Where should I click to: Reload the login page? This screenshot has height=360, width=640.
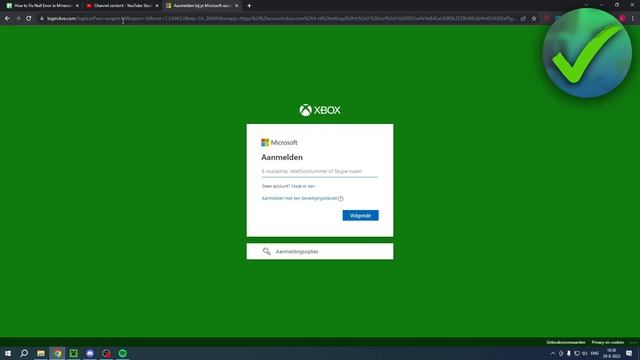click(29, 18)
